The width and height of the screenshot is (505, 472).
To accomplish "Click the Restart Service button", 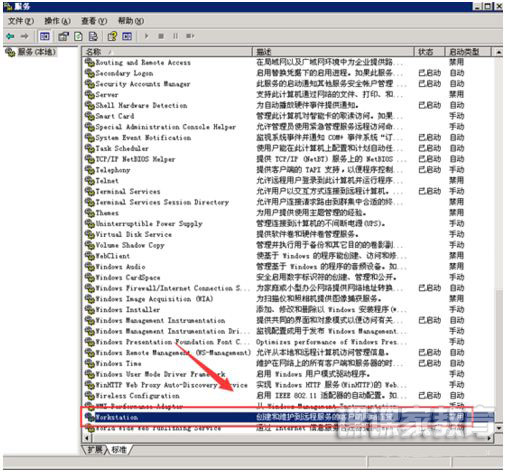I will [190, 36].
